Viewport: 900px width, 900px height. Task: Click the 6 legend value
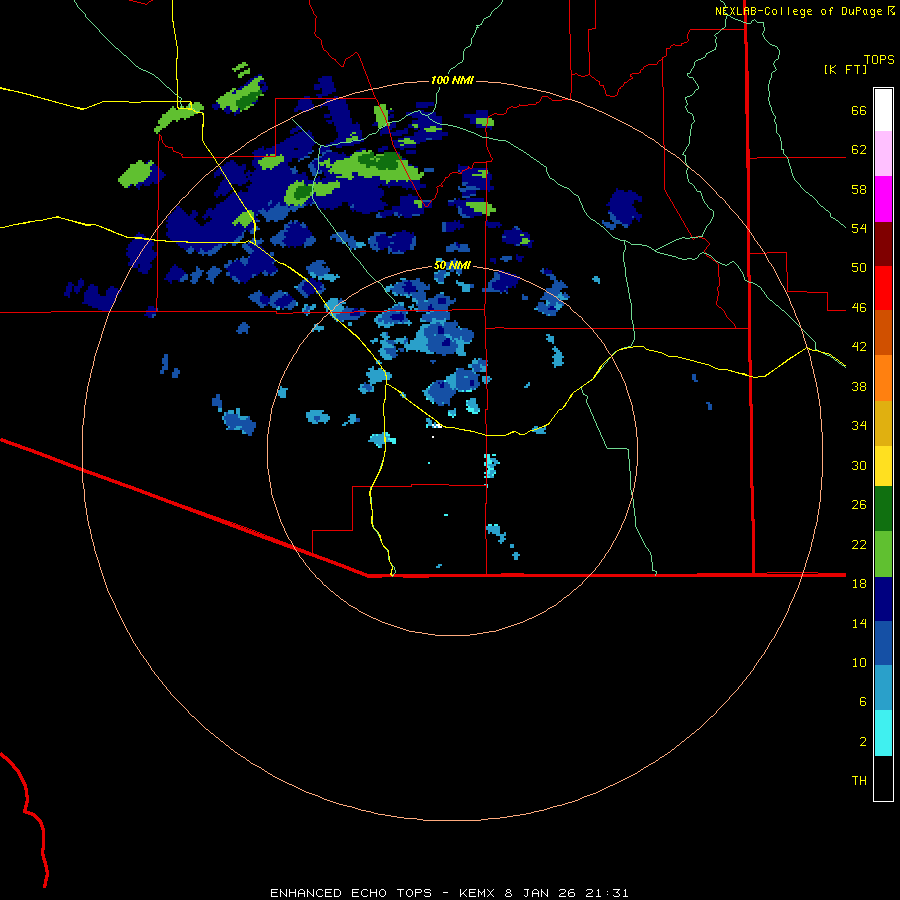point(863,701)
